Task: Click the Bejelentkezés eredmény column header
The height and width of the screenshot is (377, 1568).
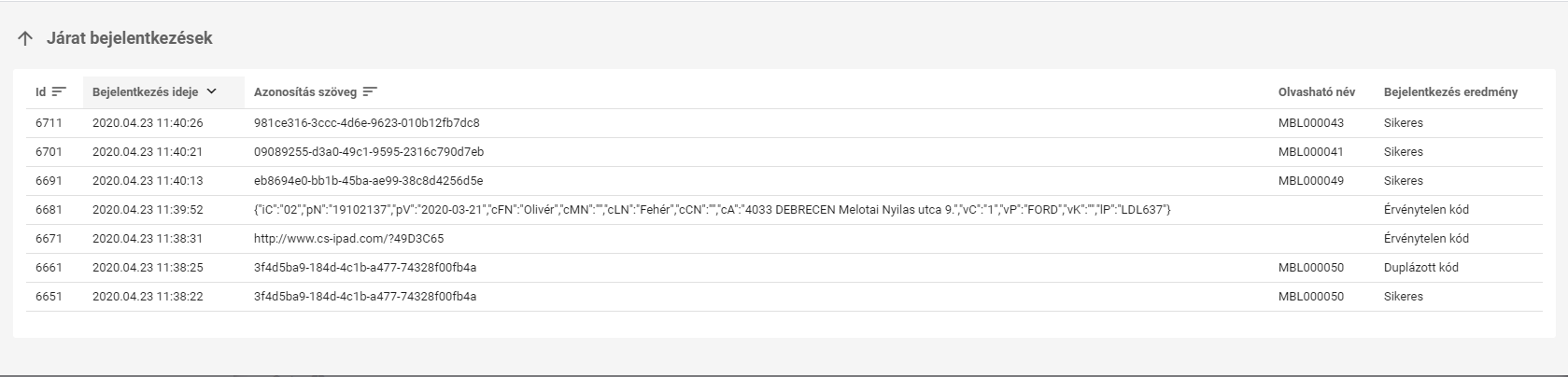Action: pyautogui.click(x=1450, y=91)
